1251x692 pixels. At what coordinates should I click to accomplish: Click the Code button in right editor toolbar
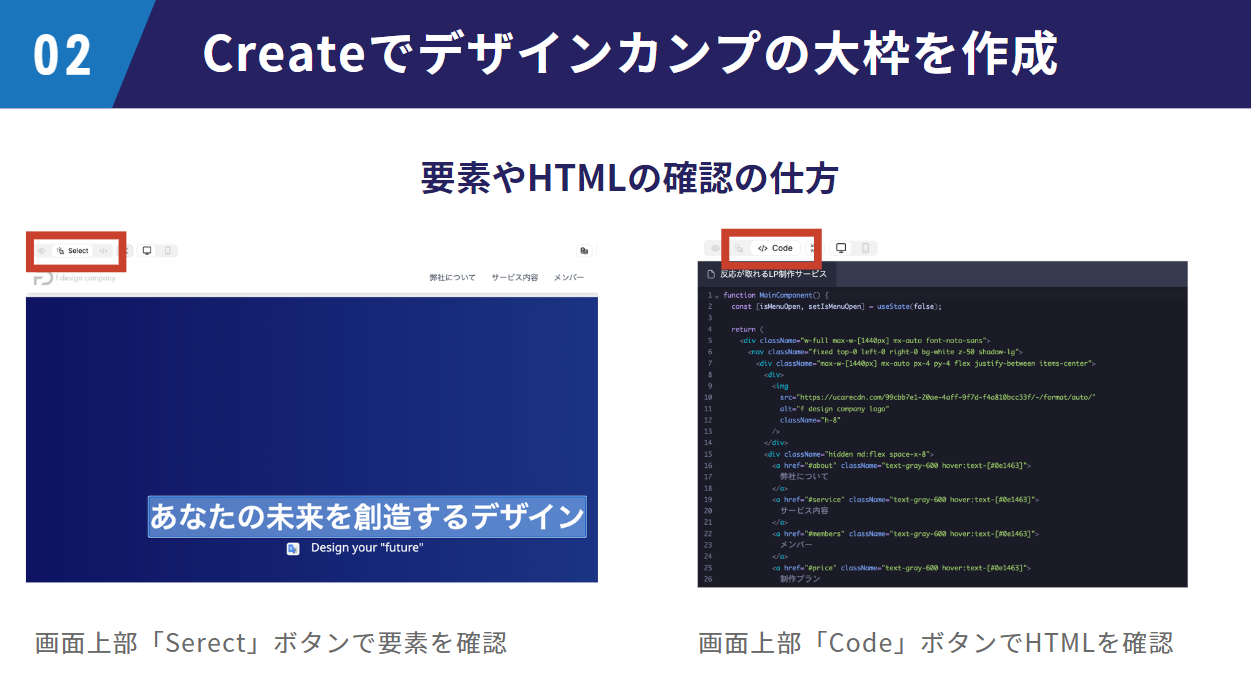[x=775, y=248]
